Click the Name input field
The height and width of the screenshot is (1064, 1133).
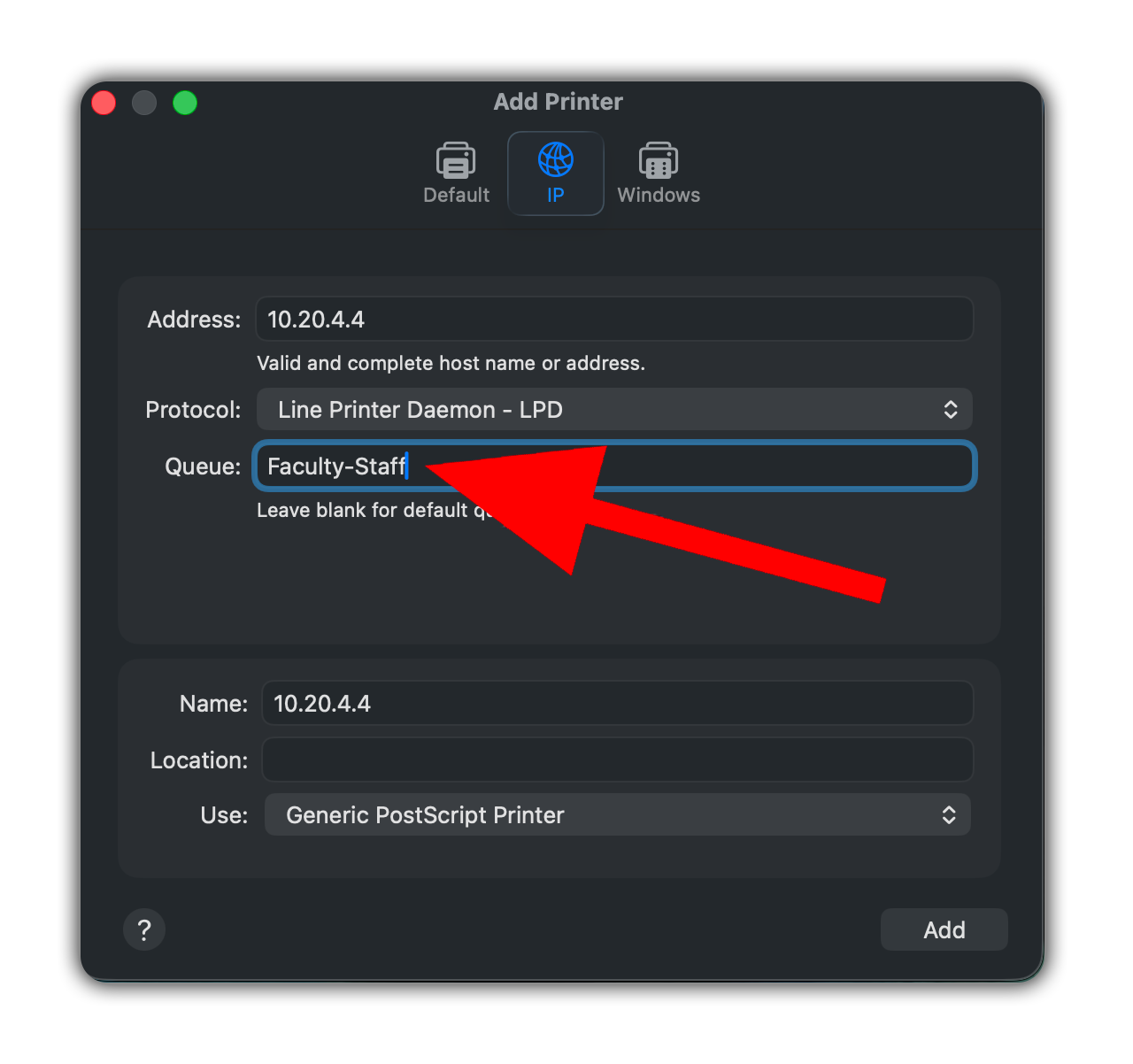click(x=618, y=703)
